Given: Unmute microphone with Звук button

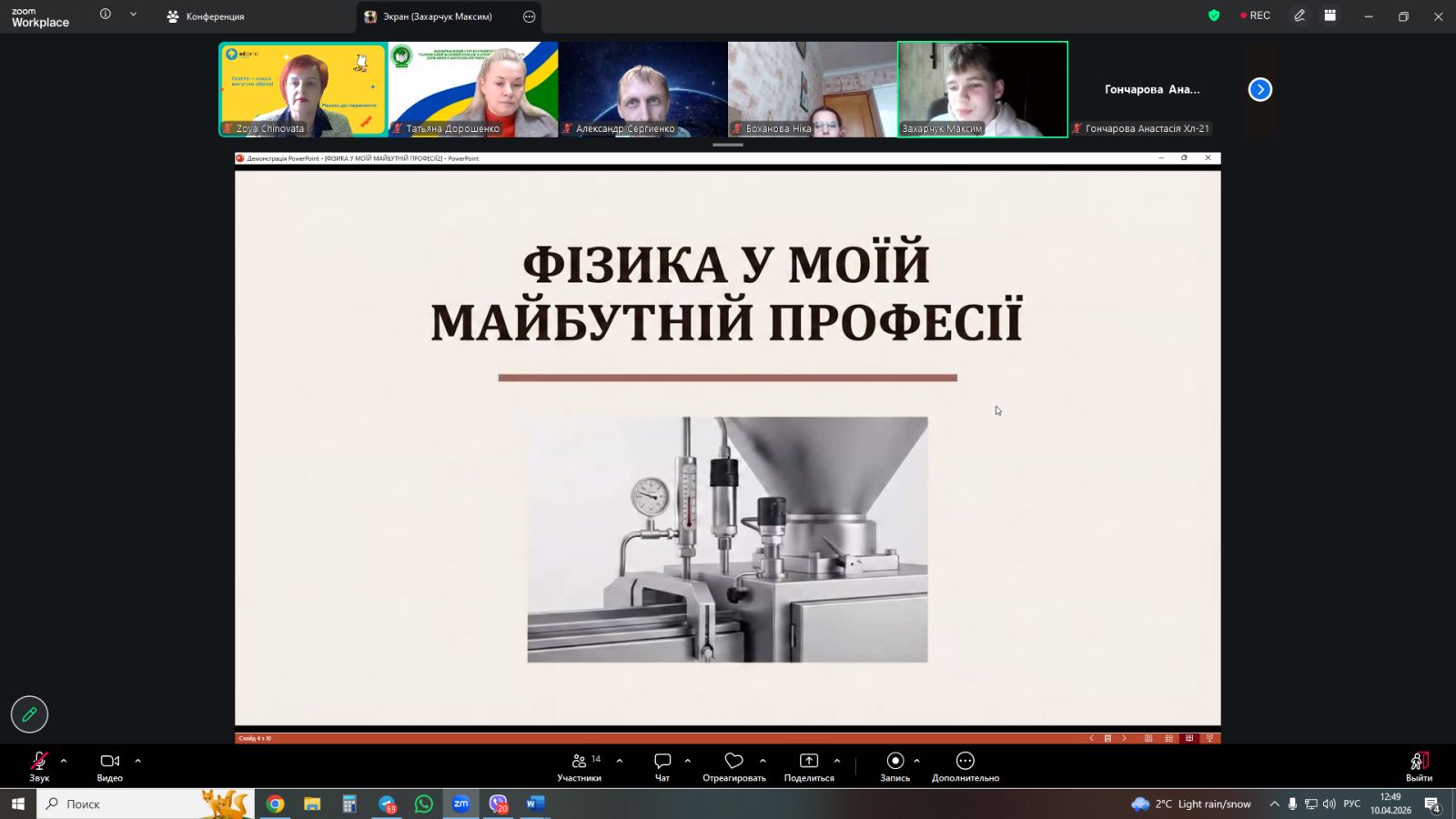Looking at the screenshot, I should pos(39,766).
